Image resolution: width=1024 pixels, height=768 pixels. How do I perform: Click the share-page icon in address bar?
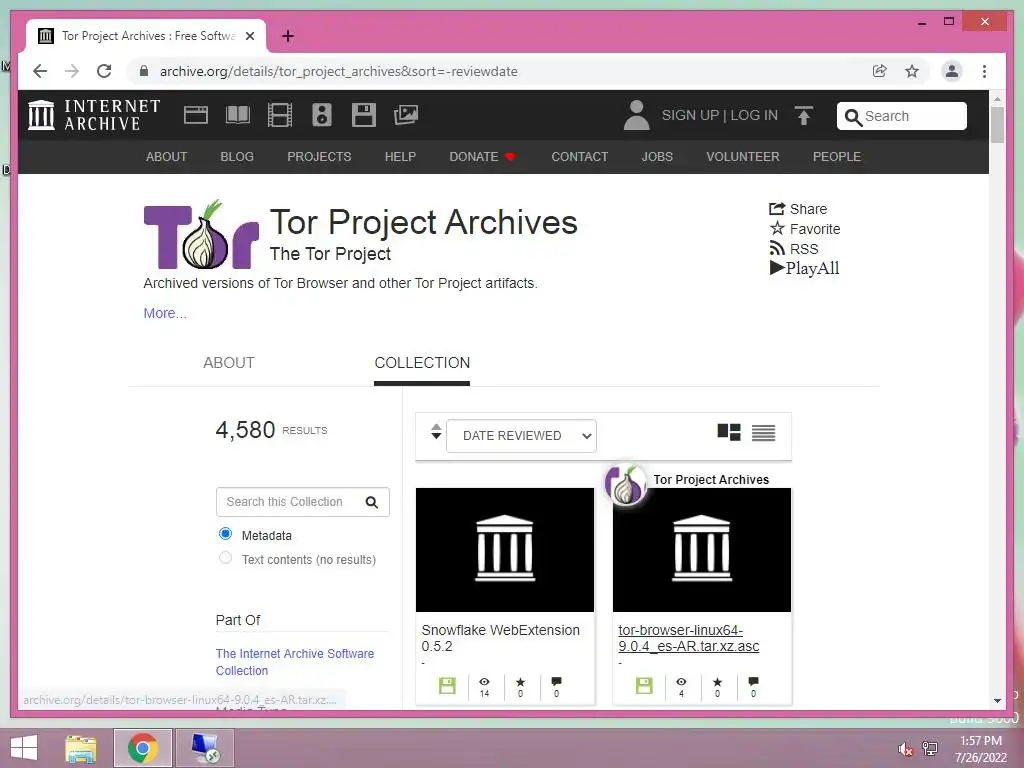coord(880,71)
